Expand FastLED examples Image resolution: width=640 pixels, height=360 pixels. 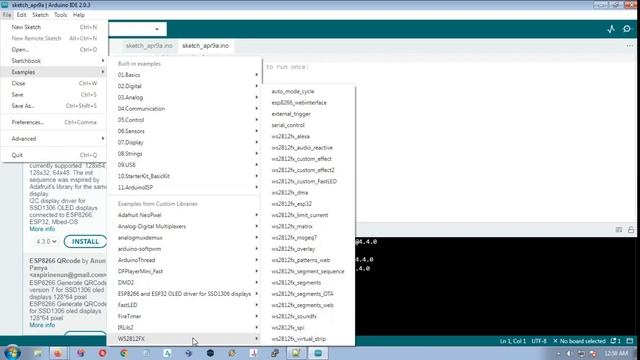pyautogui.click(x=185, y=305)
